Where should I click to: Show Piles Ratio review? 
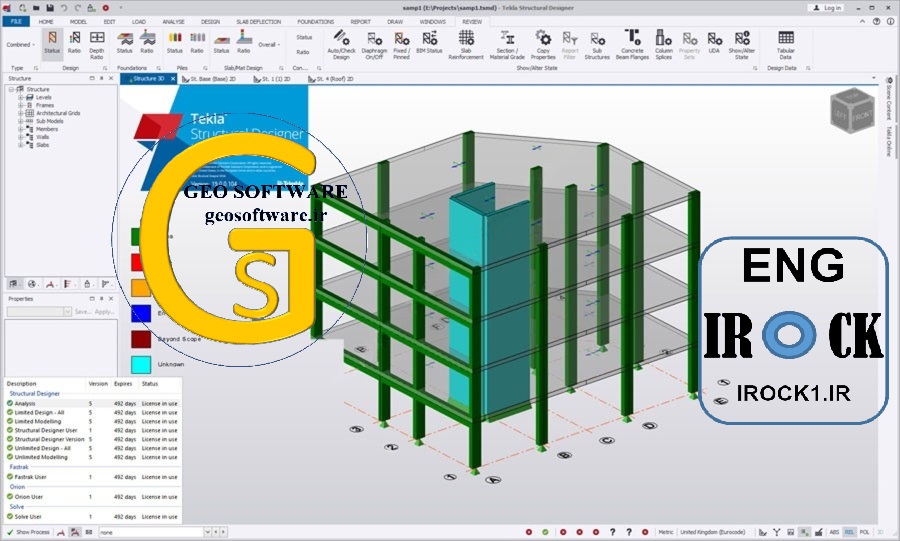(x=197, y=44)
